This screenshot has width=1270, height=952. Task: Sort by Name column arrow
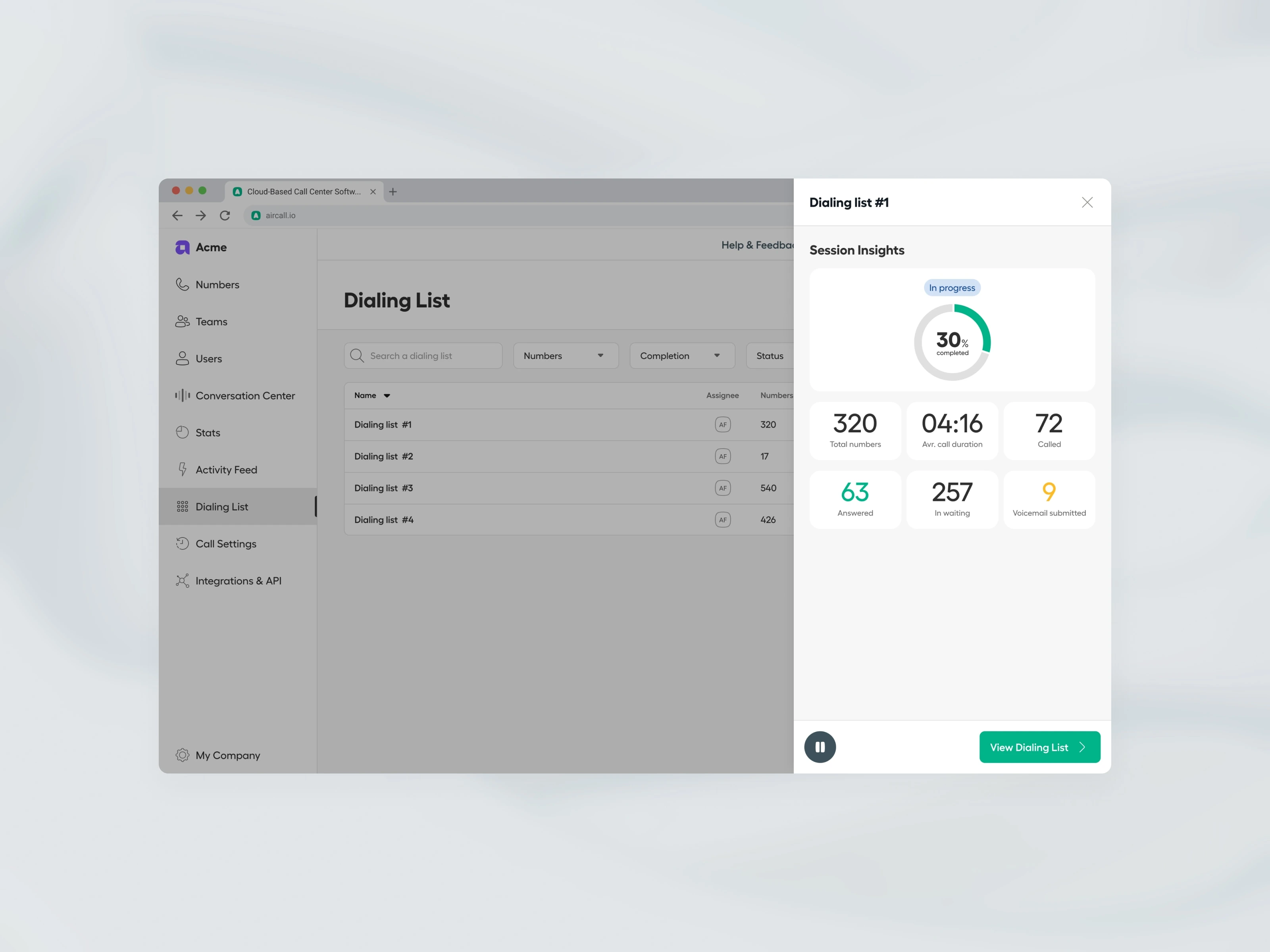[387, 396]
